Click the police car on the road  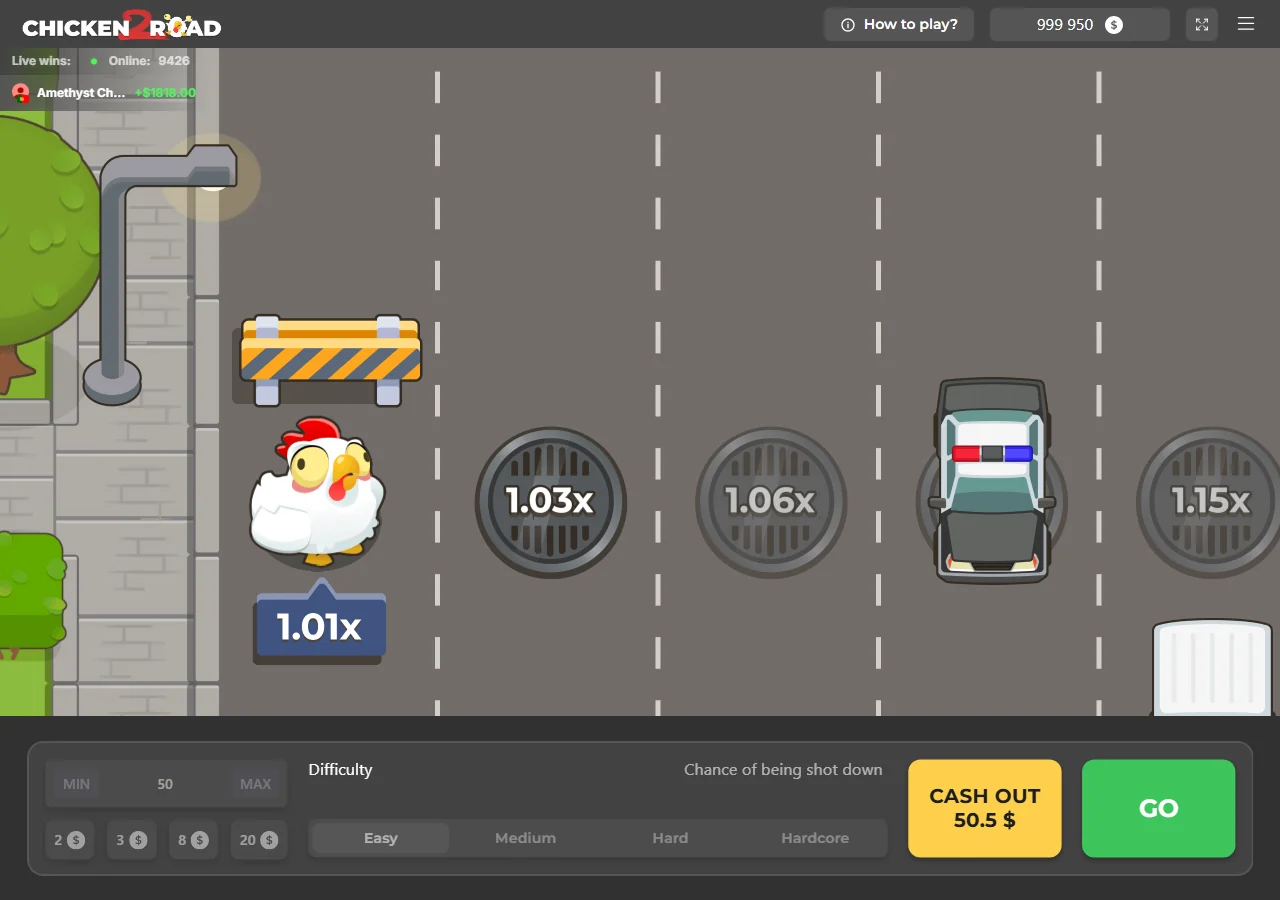[x=992, y=481]
